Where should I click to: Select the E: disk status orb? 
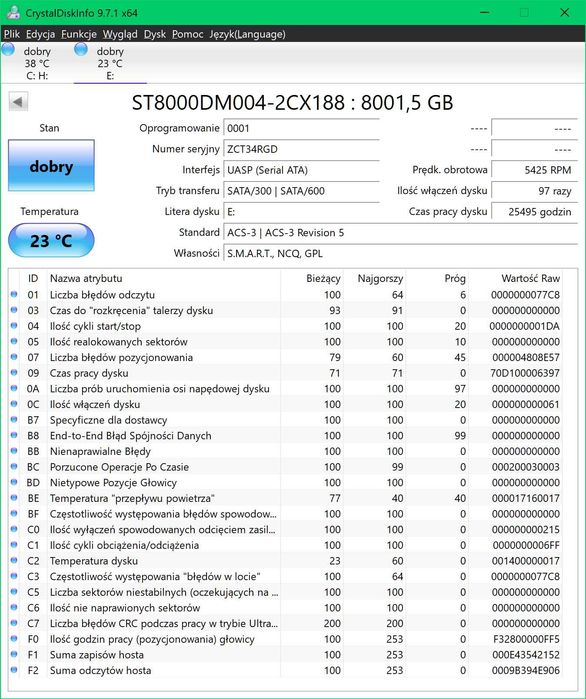click(81, 49)
